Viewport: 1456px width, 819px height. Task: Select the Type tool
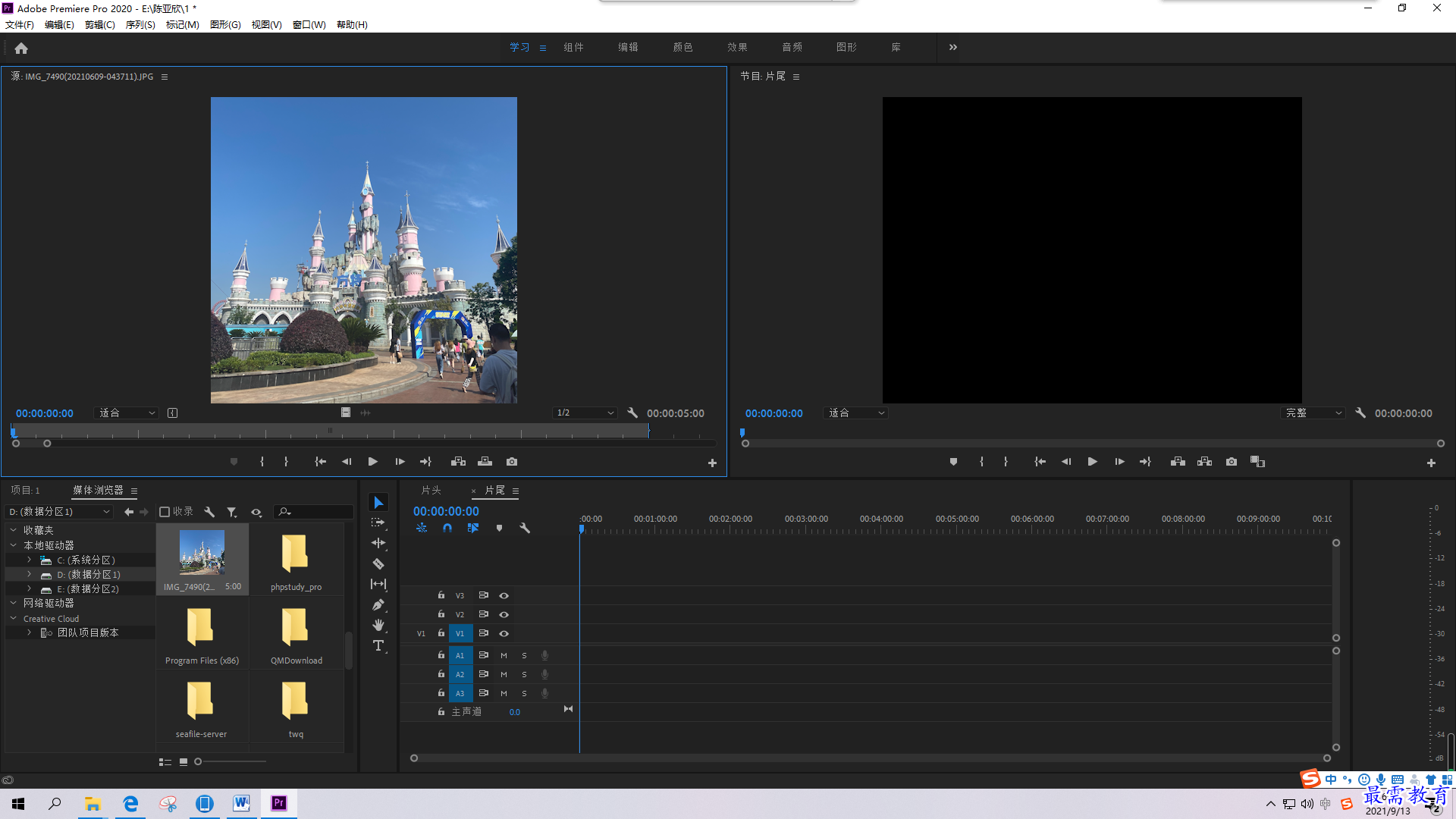378,645
